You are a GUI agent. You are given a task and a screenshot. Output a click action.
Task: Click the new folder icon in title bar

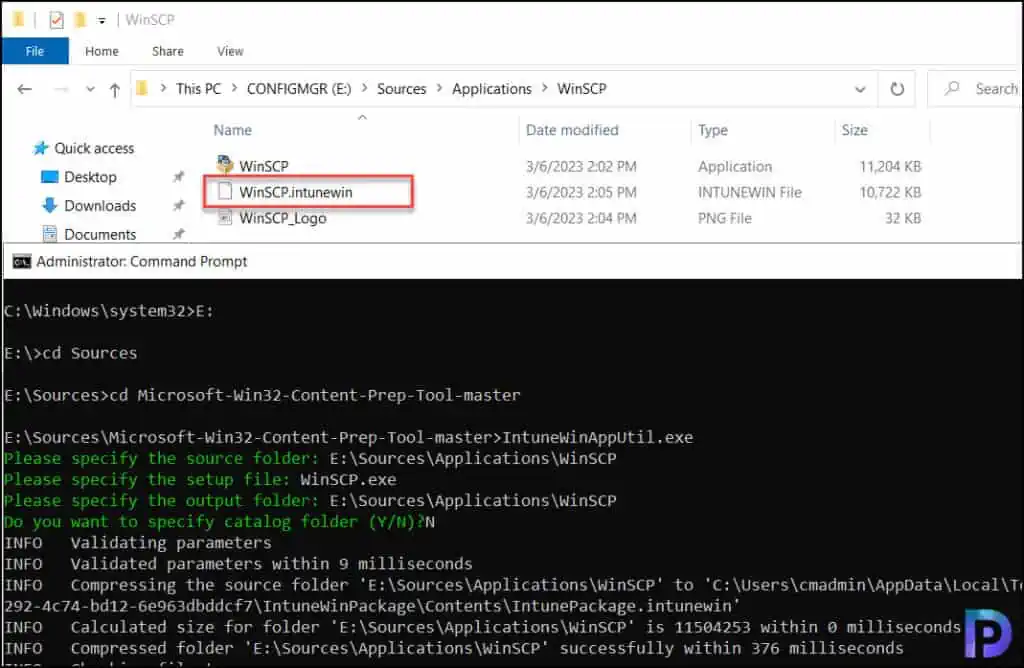[x=80, y=20]
